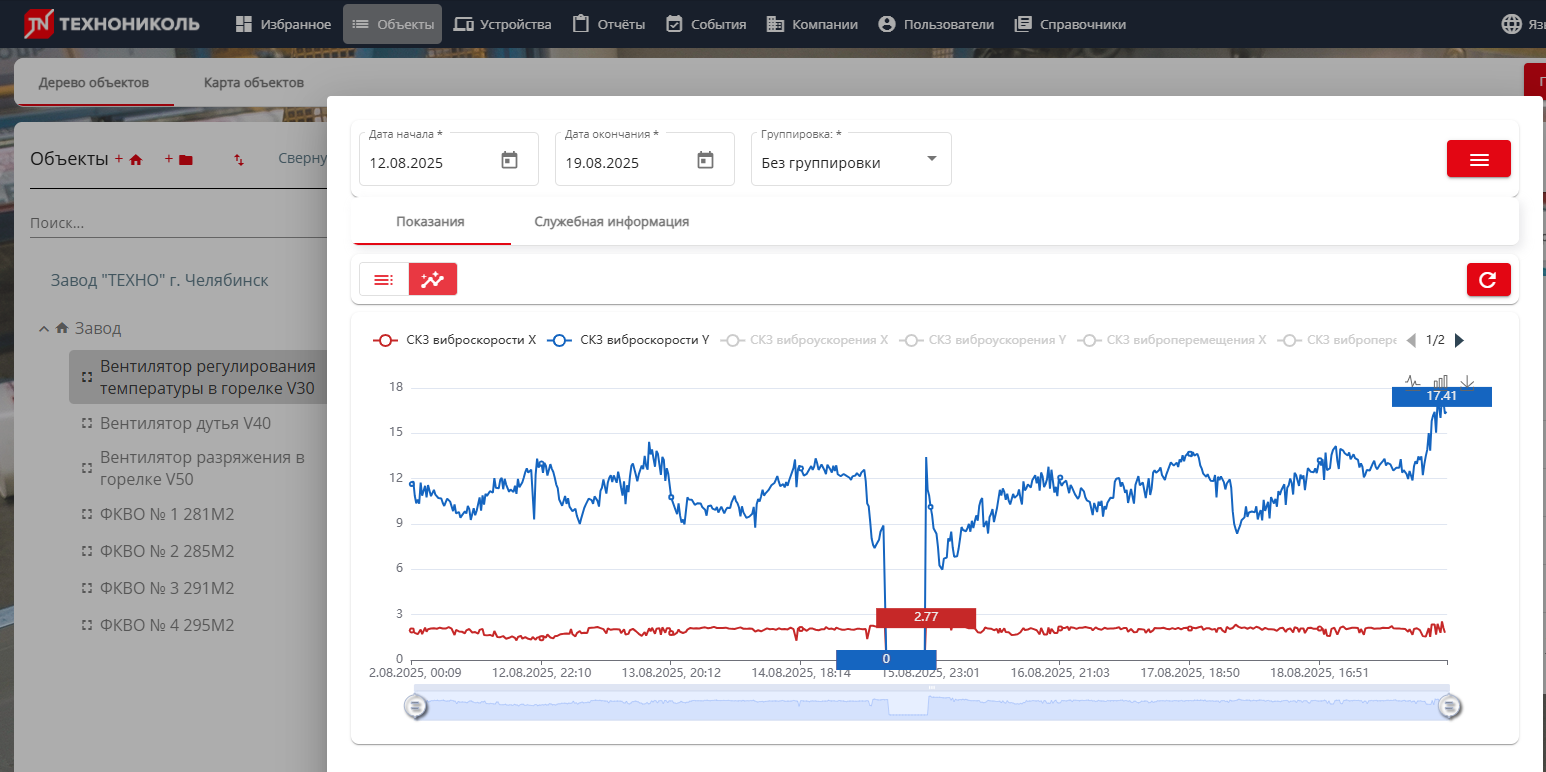This screenshot has height=772, width=1546.
Task: Switch to chart view with red graph button
Action: [432, 280]
